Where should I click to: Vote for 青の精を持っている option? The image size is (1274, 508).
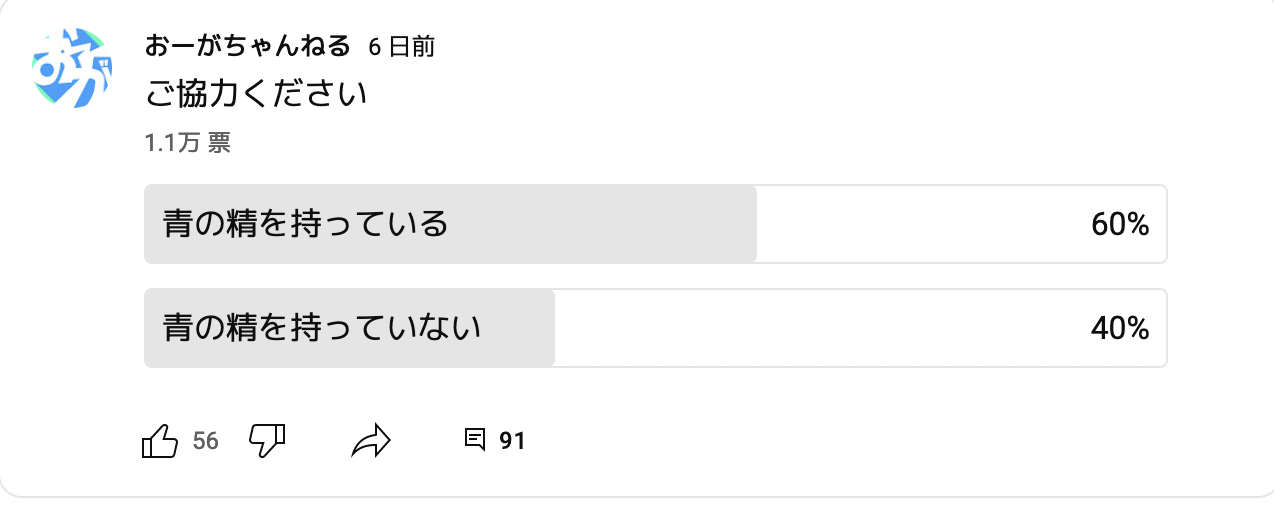(305, 224)
